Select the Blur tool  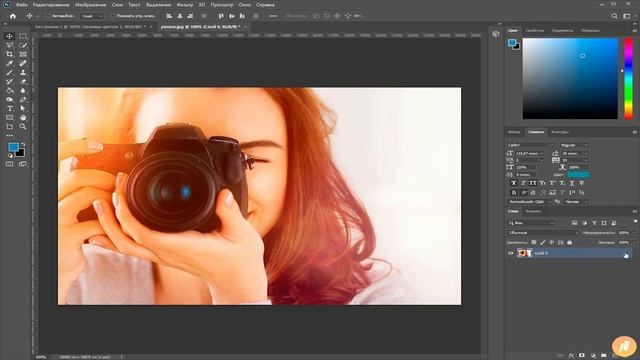pos(23,90)
